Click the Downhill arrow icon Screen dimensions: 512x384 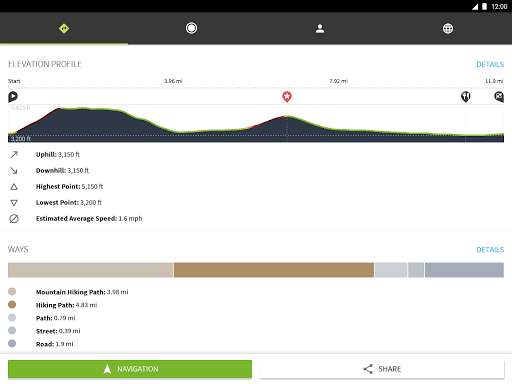[14, 170]
